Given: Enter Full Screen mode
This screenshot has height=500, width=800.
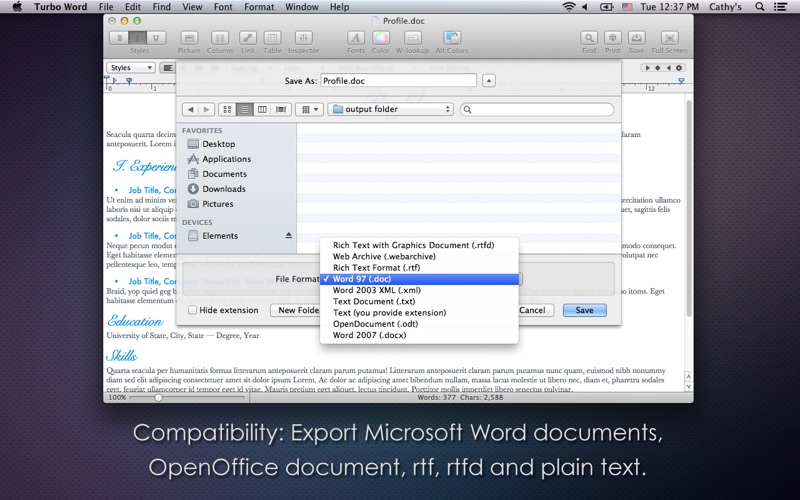Looking at the screenshot, I should pos(669,38).
